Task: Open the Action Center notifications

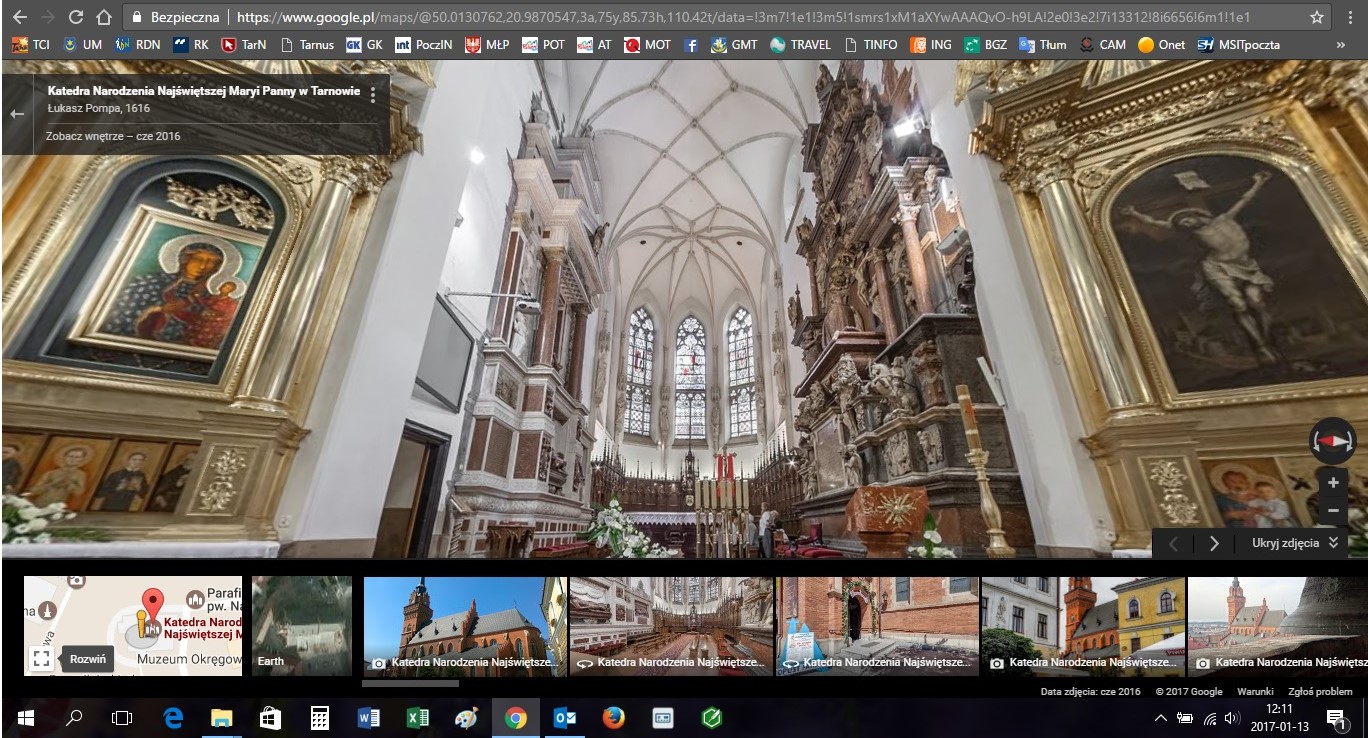Action: click(1336, 717)
